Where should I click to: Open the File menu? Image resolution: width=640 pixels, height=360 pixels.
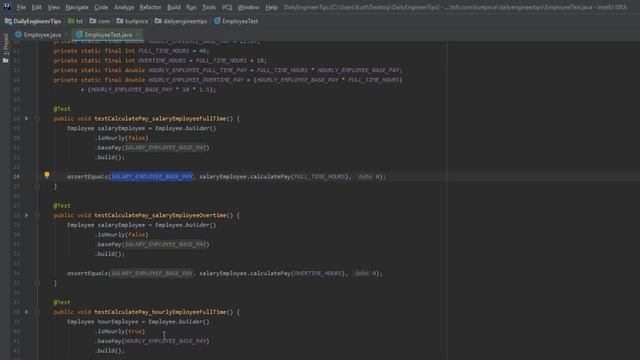[x=21, y=7]
